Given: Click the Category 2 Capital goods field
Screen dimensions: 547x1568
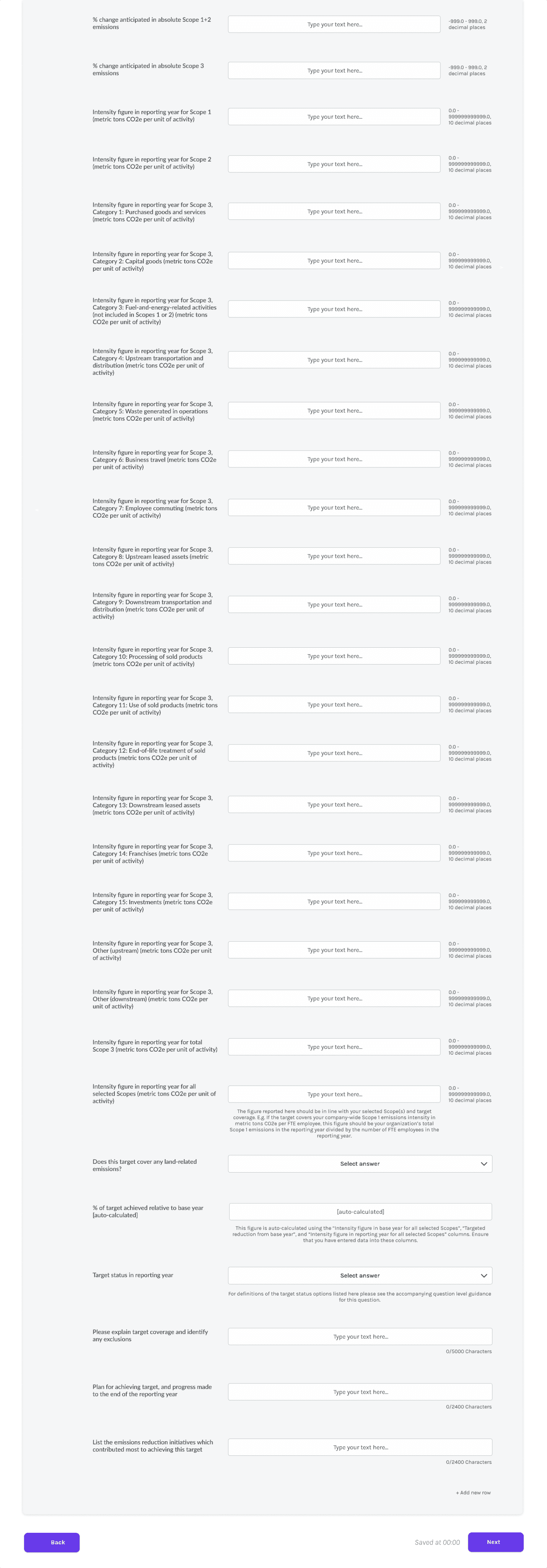Looking at the screenshot, I should click(x=334, y=261).
